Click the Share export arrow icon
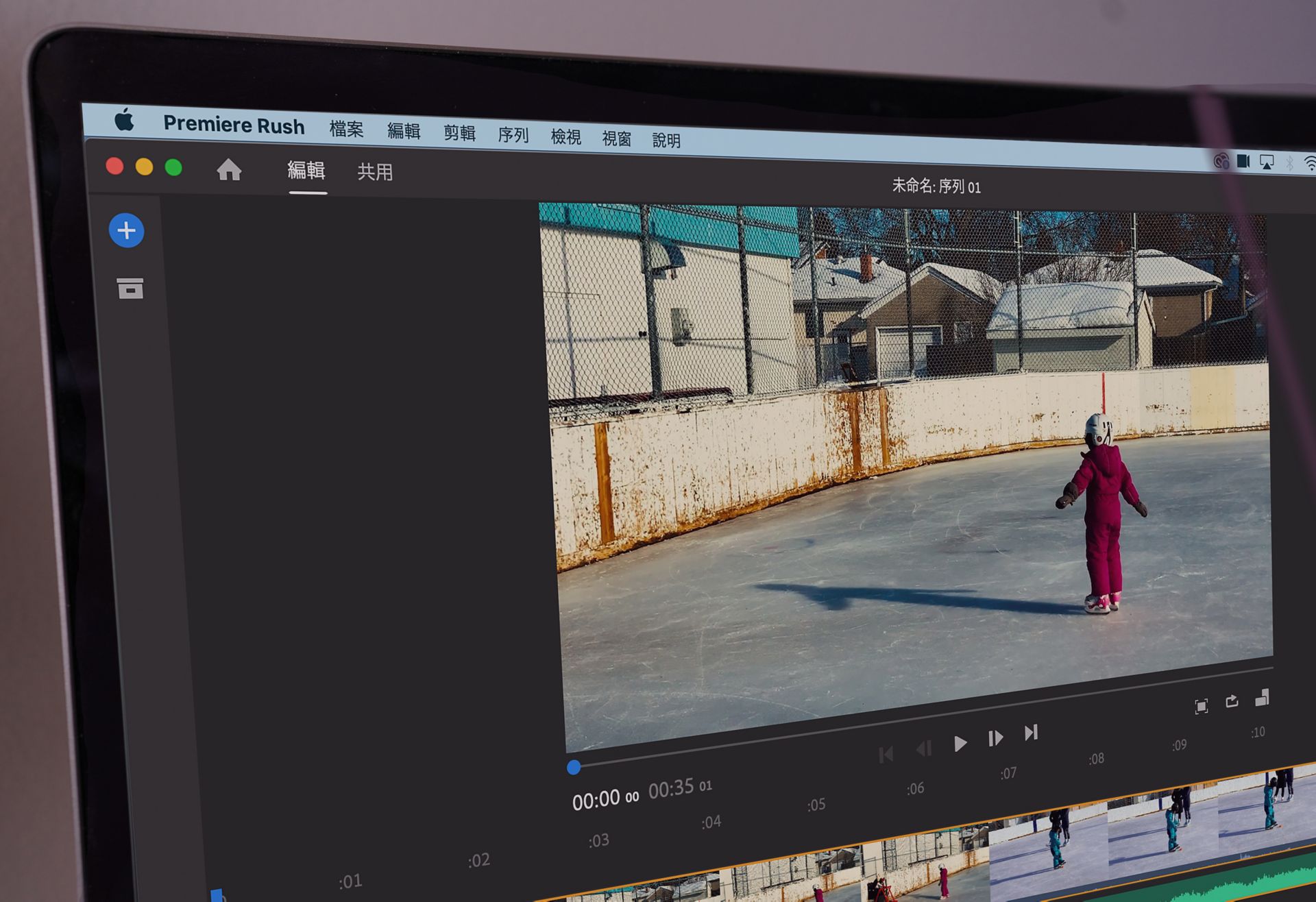The height and width of the screenshot is (902, 1316). coord(1231,700)
